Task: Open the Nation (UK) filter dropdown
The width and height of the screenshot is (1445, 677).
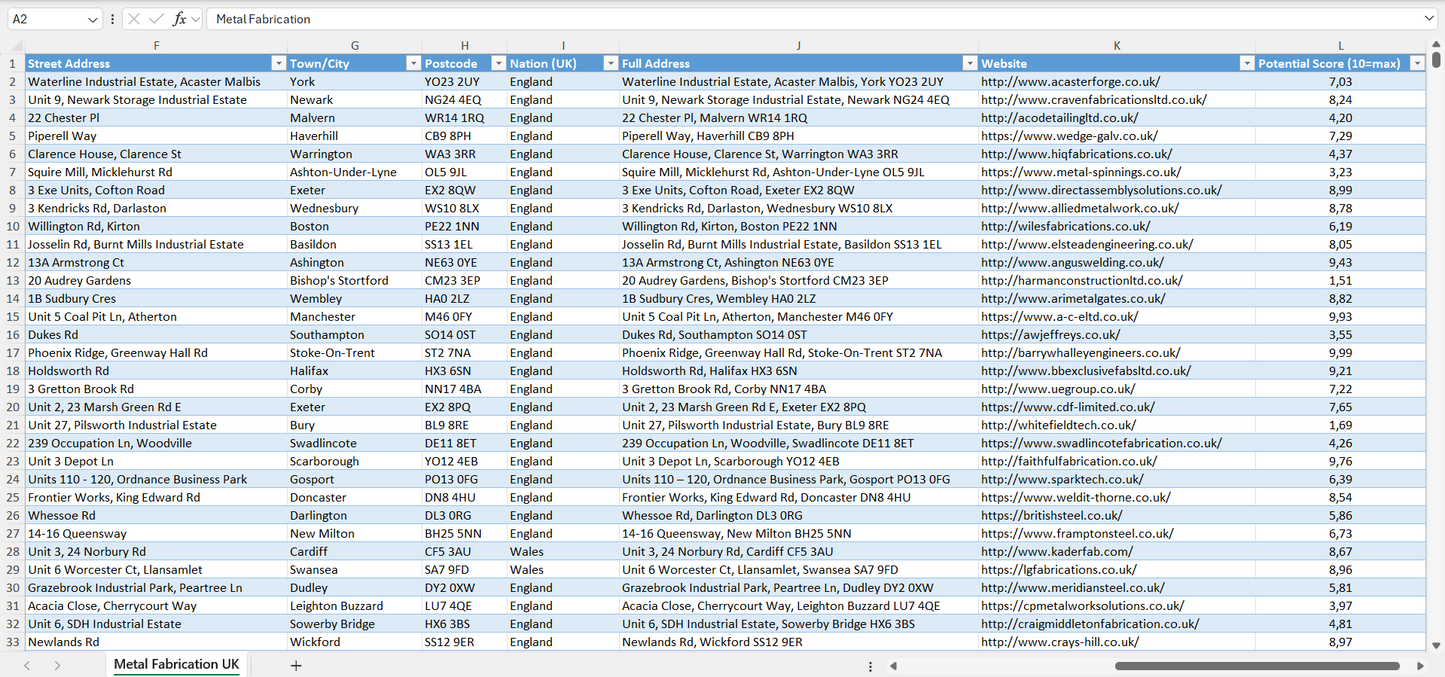Action: coord(610,62)
